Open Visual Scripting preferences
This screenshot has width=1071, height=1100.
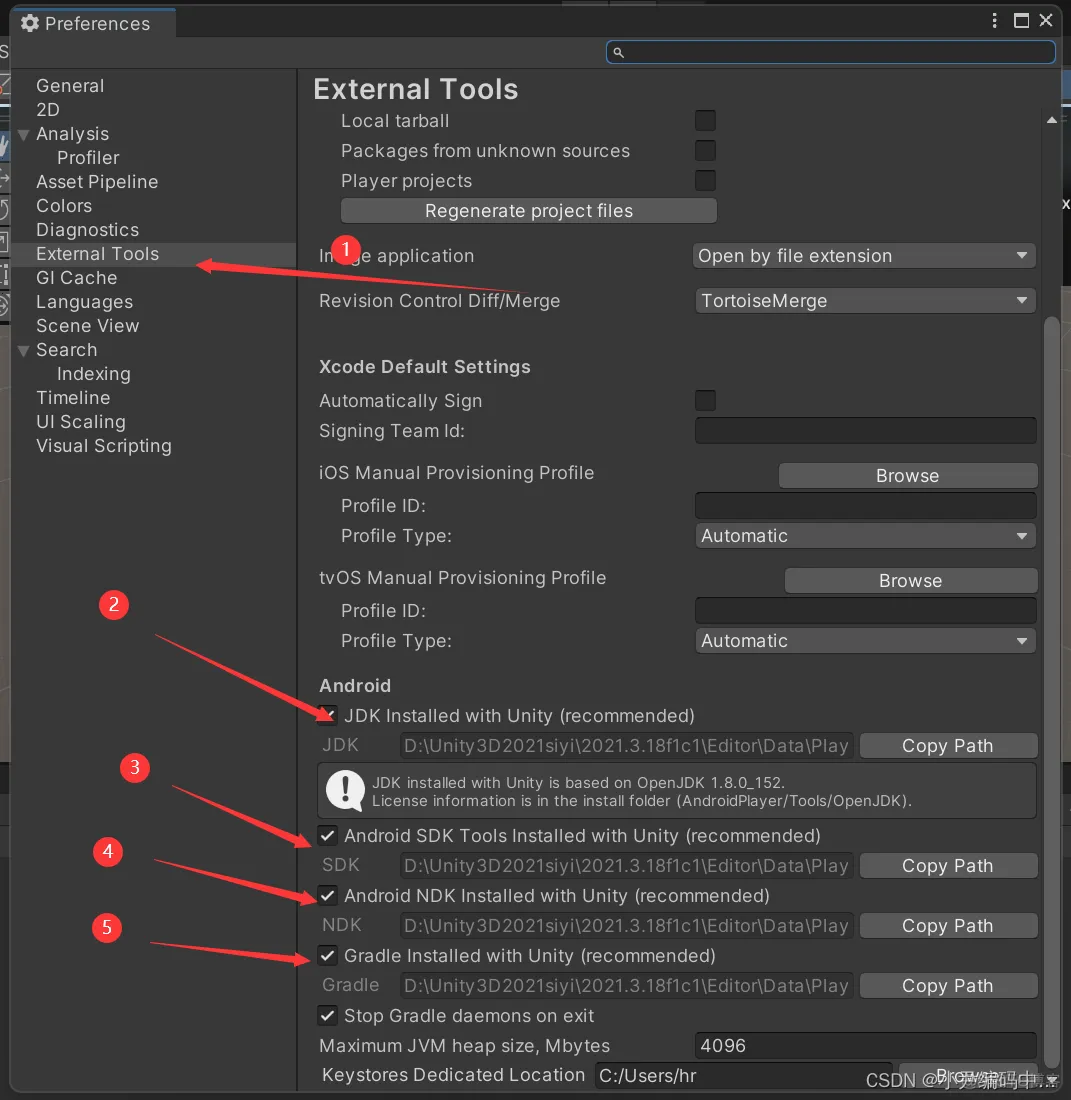[x=104, y=446]
